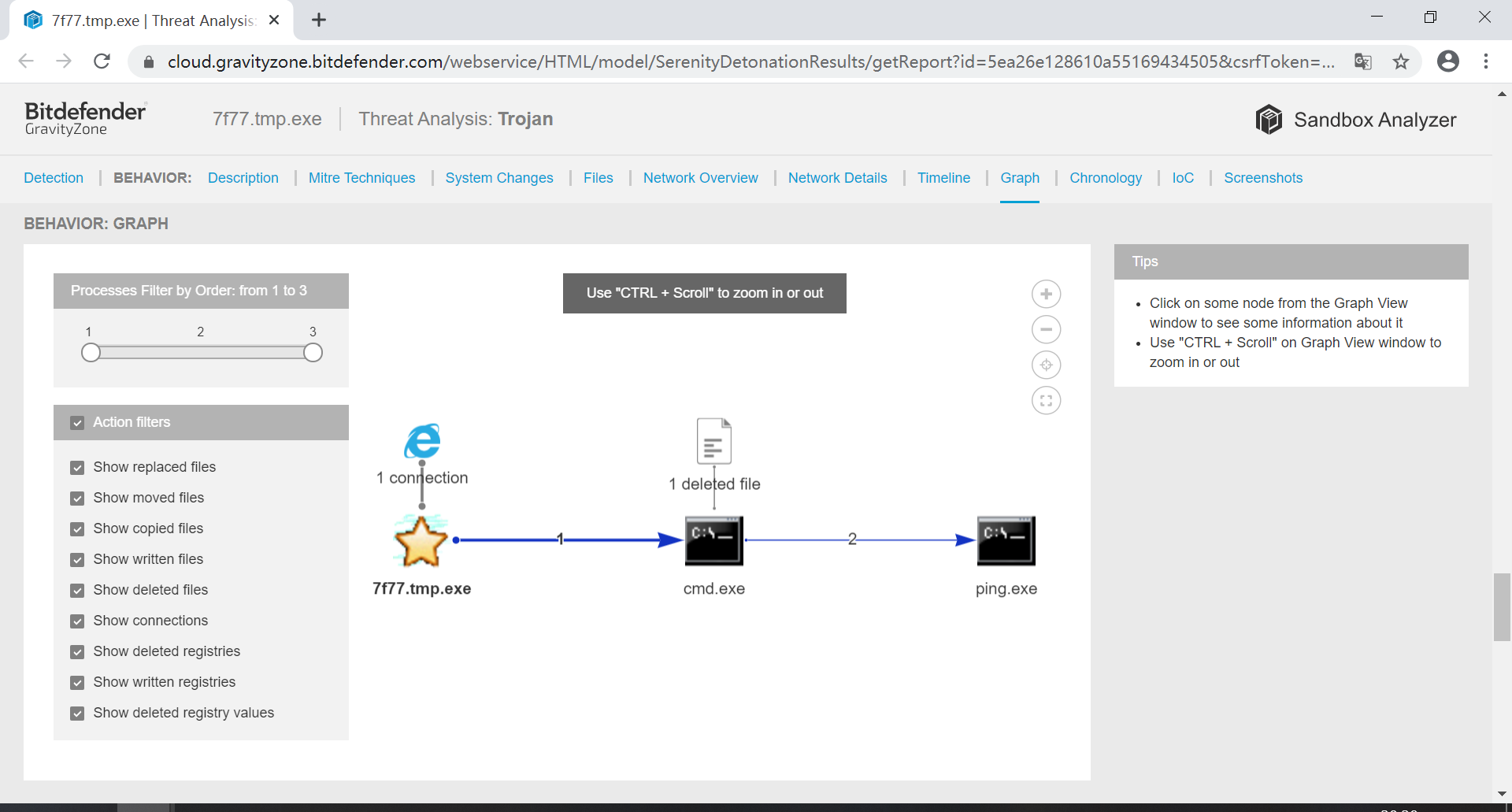Uncheck Show deleted registries
Screen dimensions: 1512x812
77,652
